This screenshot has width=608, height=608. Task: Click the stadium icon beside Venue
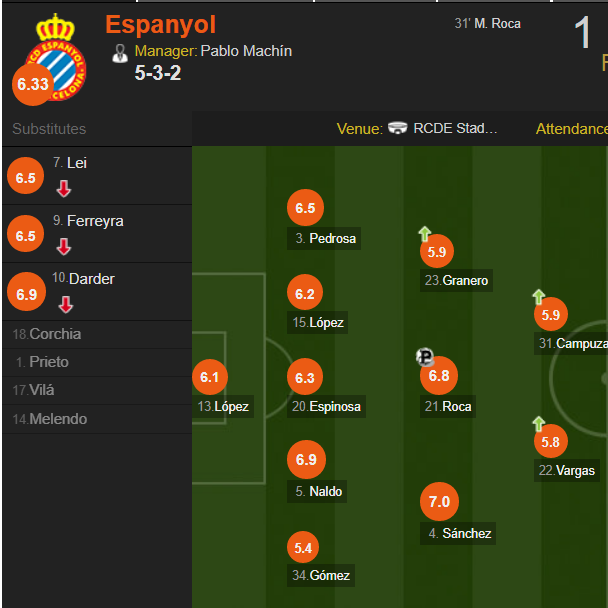point(397,128)
